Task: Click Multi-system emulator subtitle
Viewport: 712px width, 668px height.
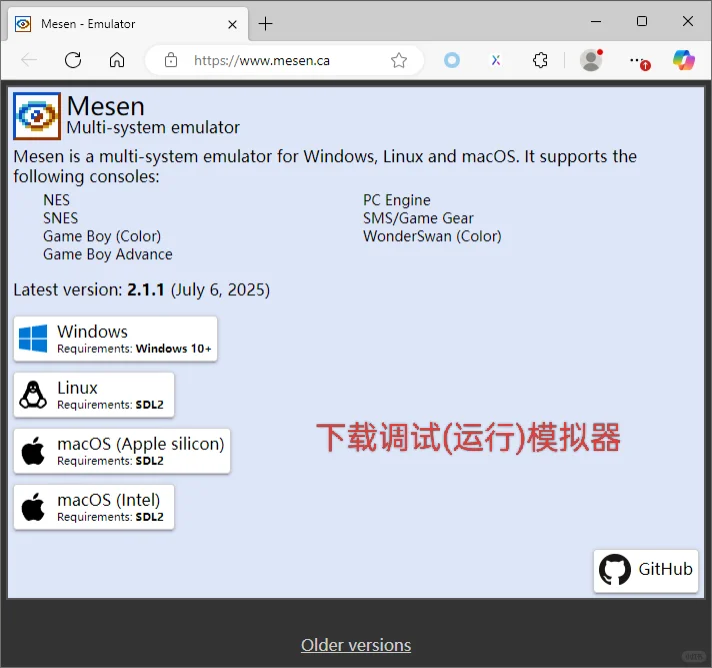Action: point(153,128)
